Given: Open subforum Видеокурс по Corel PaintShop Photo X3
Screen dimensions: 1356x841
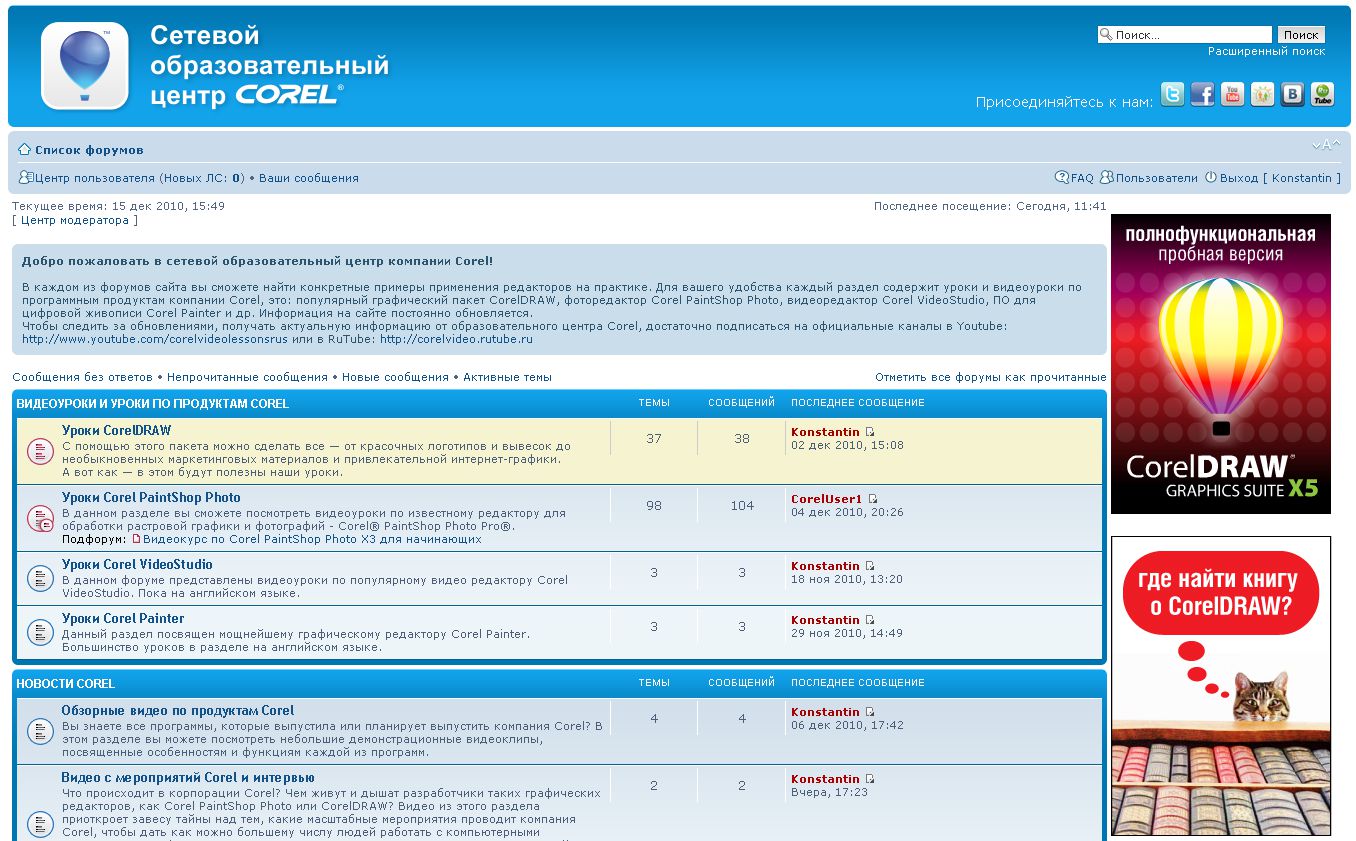Looking at the screenshot, I should 312,539.
